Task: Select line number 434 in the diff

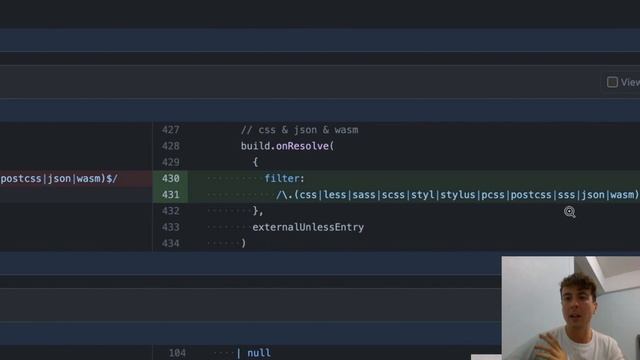Action: coord(170,243)
